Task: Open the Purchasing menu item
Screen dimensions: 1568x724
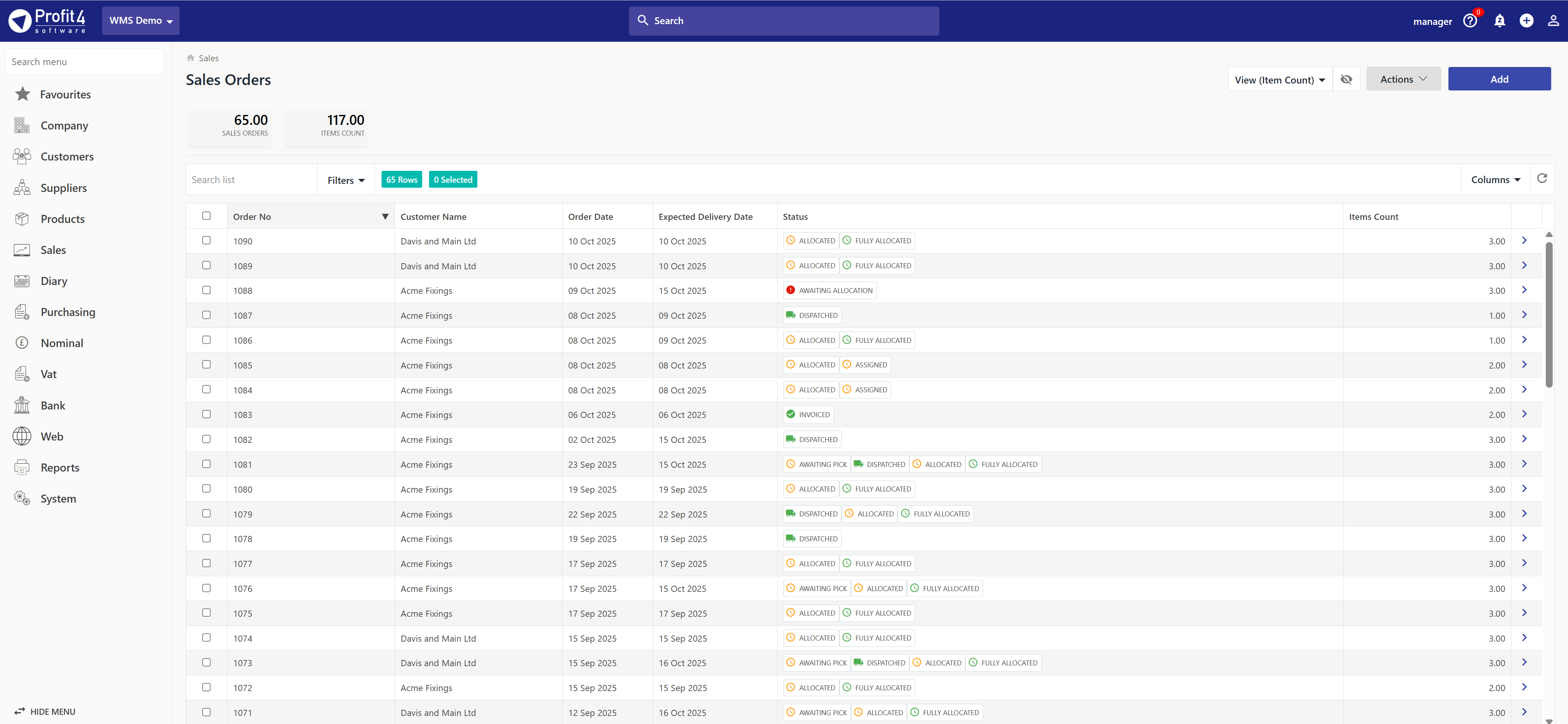Action: (67, 311)
